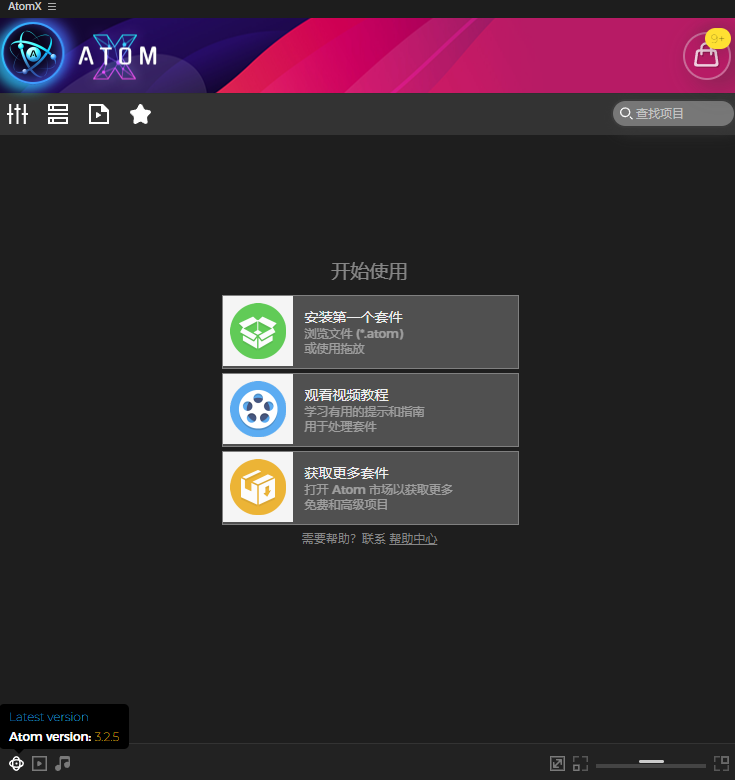Viewport: 735px width, 780px height.
Task: Open the 帮助中心 help center link
Action: [413, 539]
